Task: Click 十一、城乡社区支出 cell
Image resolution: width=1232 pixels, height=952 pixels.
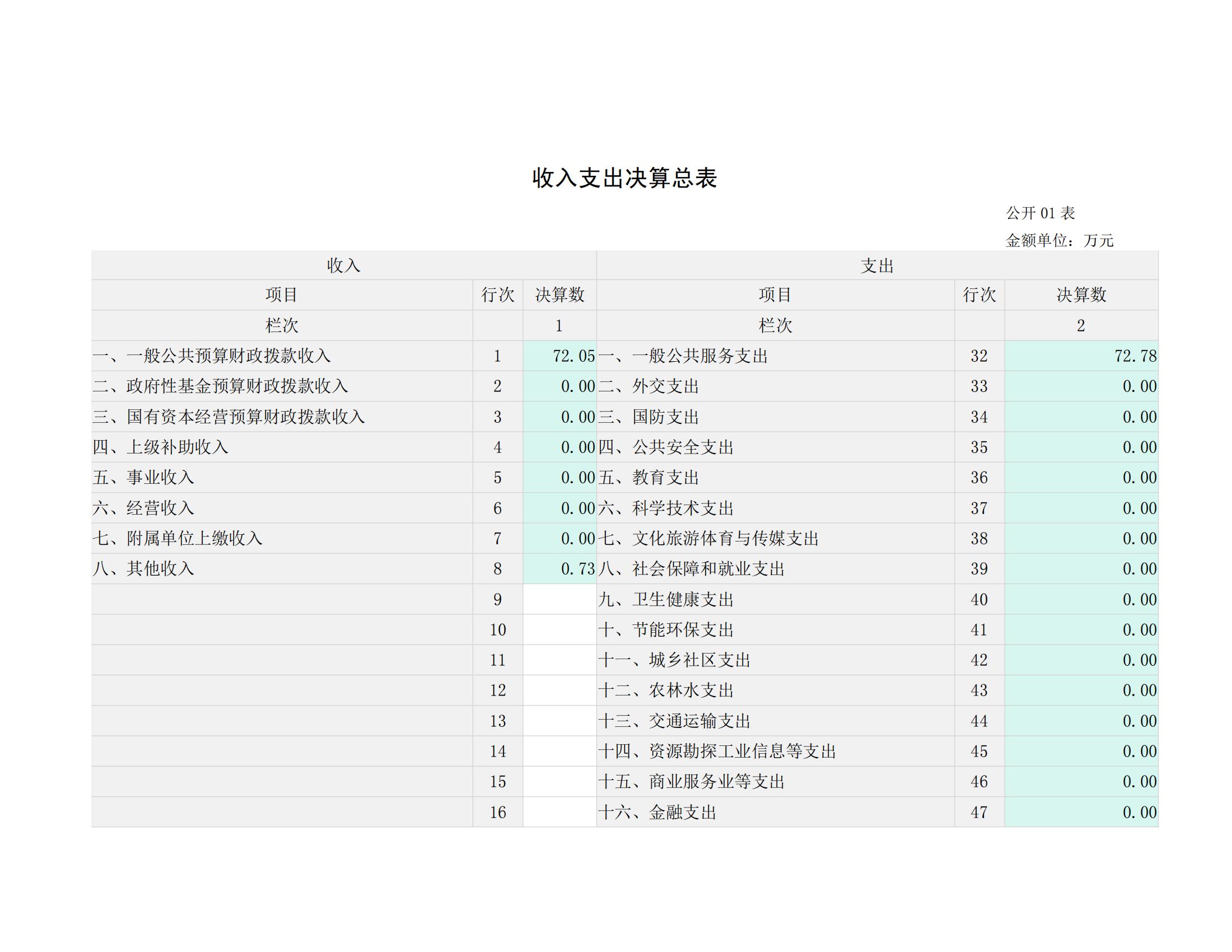Action: (776, 660)
